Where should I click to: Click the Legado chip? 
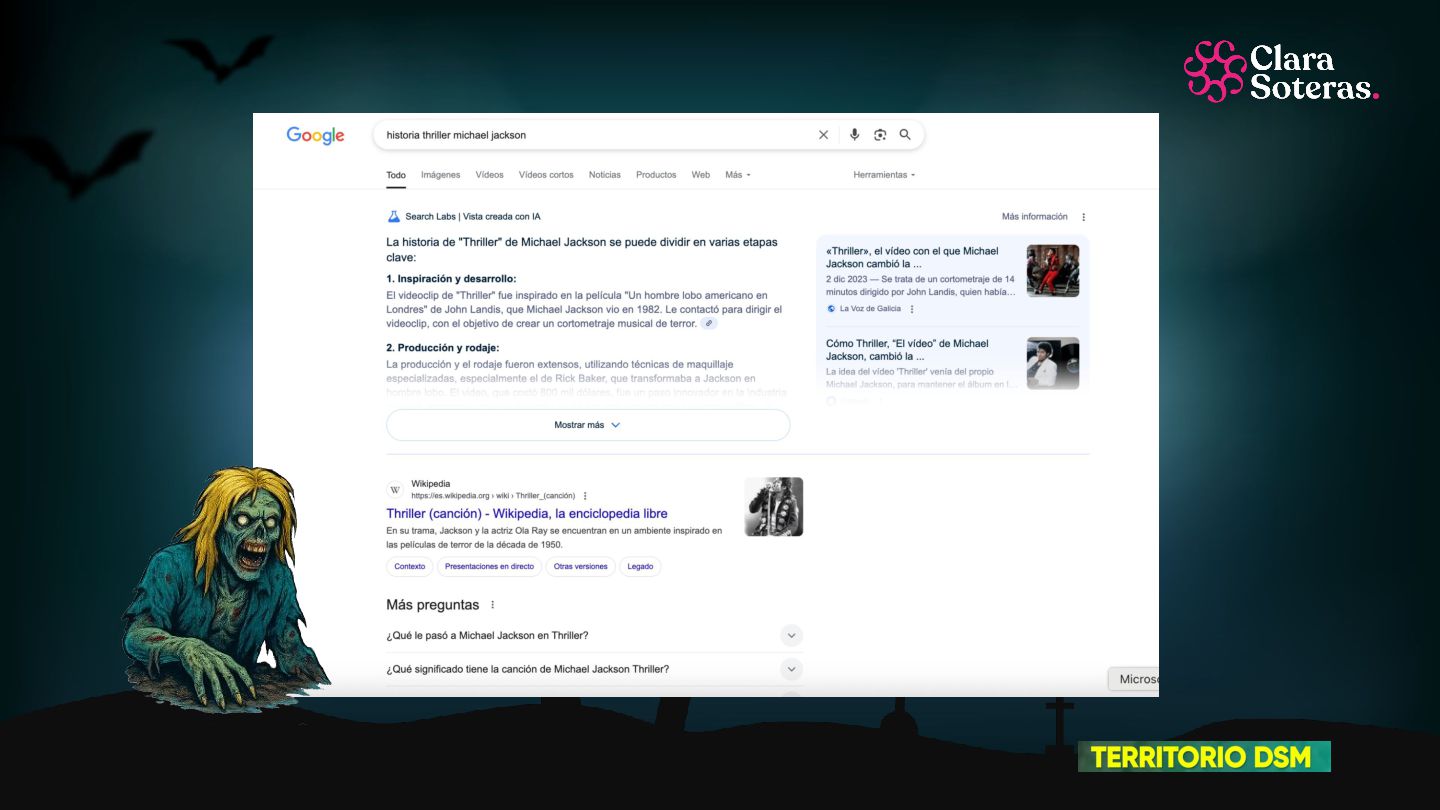pos(640,567)
